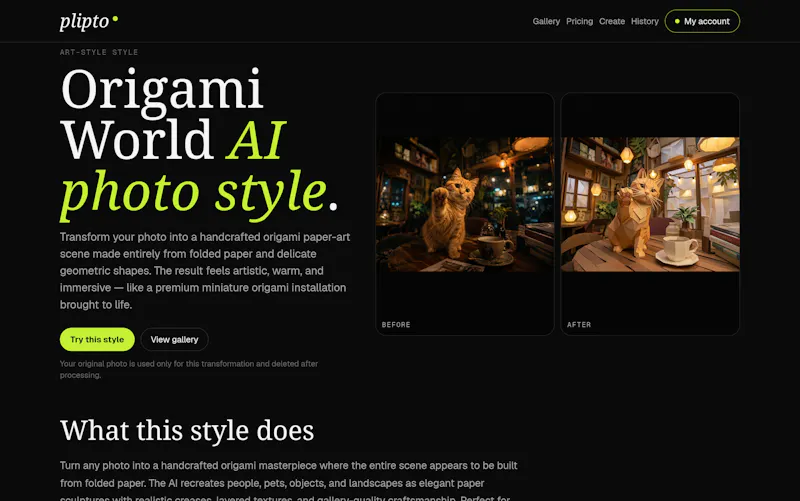Viewport: 800px width, 501px height.
Task: Select the BEFORE cat photo thumbnail
Action: pyautogui.click(x=465, y=204)
